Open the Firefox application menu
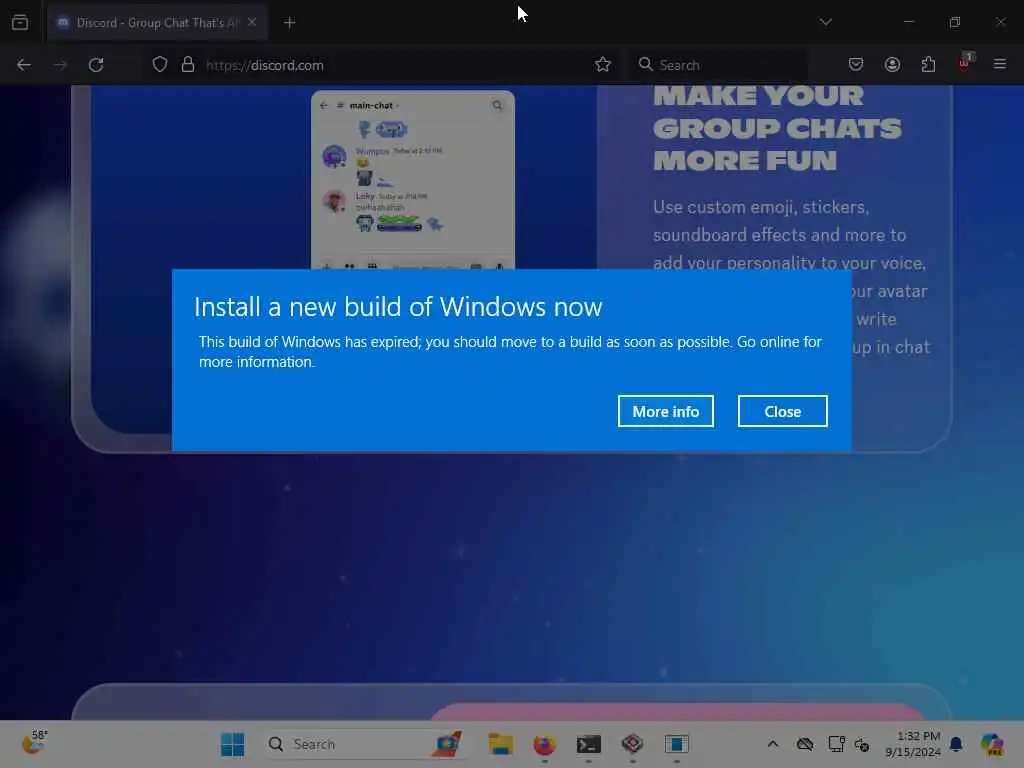 click(x=1000, y=65)
